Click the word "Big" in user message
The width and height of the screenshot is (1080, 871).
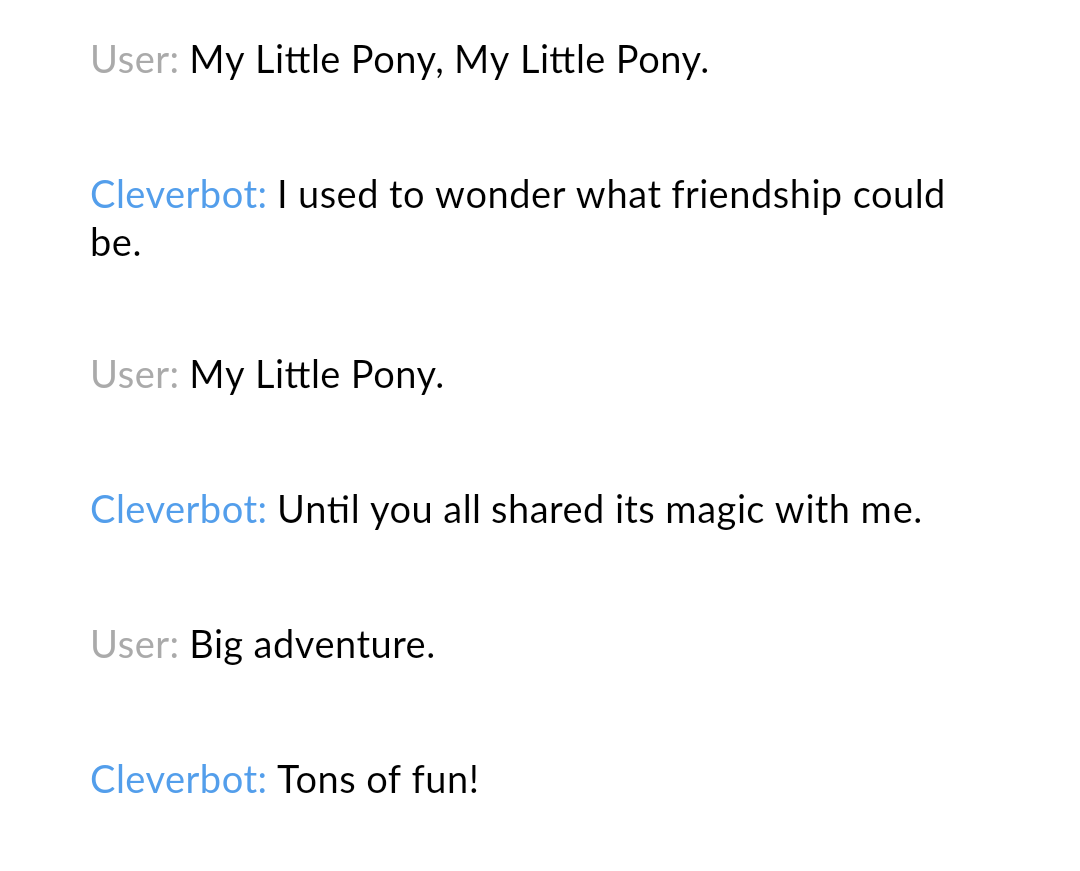pyautogui.click(x=216, y=646)
